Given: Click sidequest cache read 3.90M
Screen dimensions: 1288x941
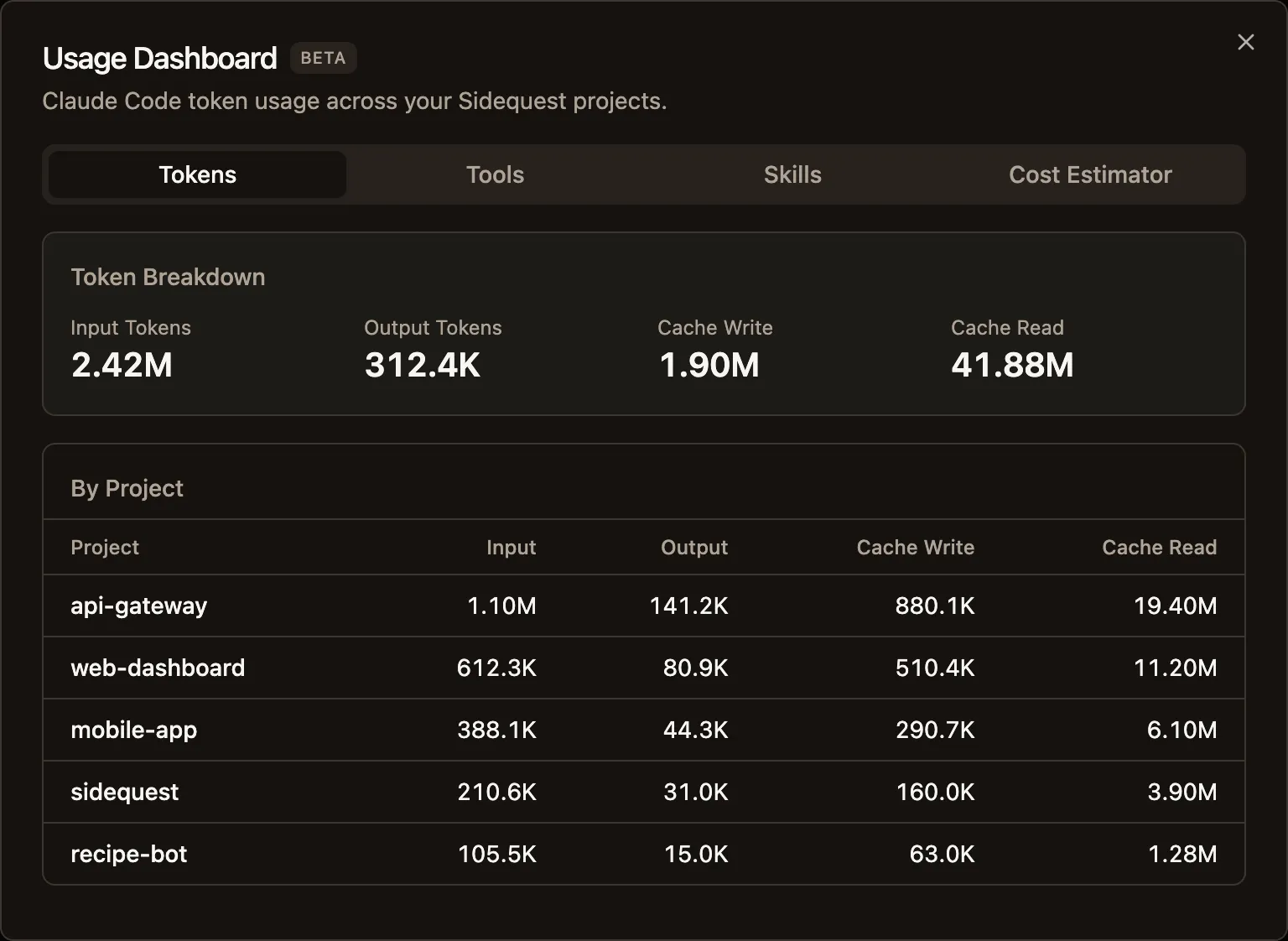Looking at the screenshot, I should tap(1182, 792).
